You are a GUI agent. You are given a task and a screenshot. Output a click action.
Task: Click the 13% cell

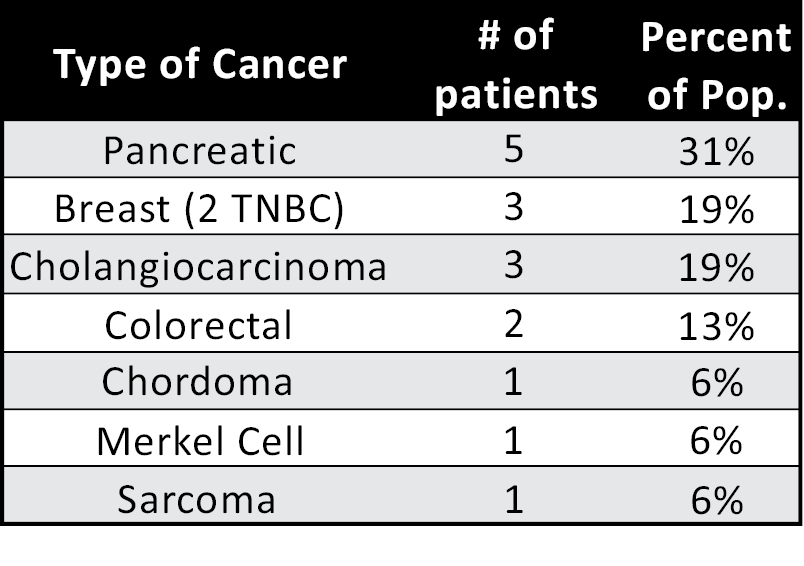point(714,325)
